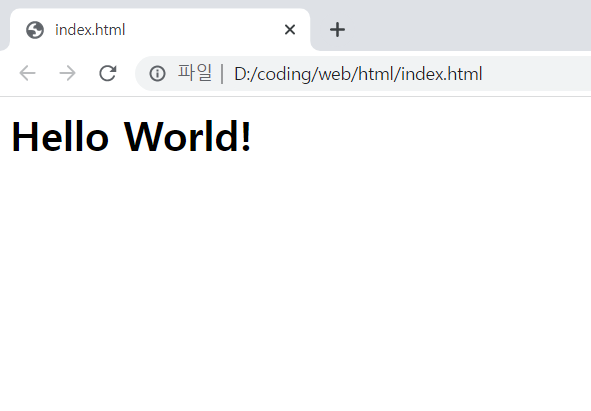Go forward with the right arrow button
Screen dimensions: 591x411
(67, 73)
